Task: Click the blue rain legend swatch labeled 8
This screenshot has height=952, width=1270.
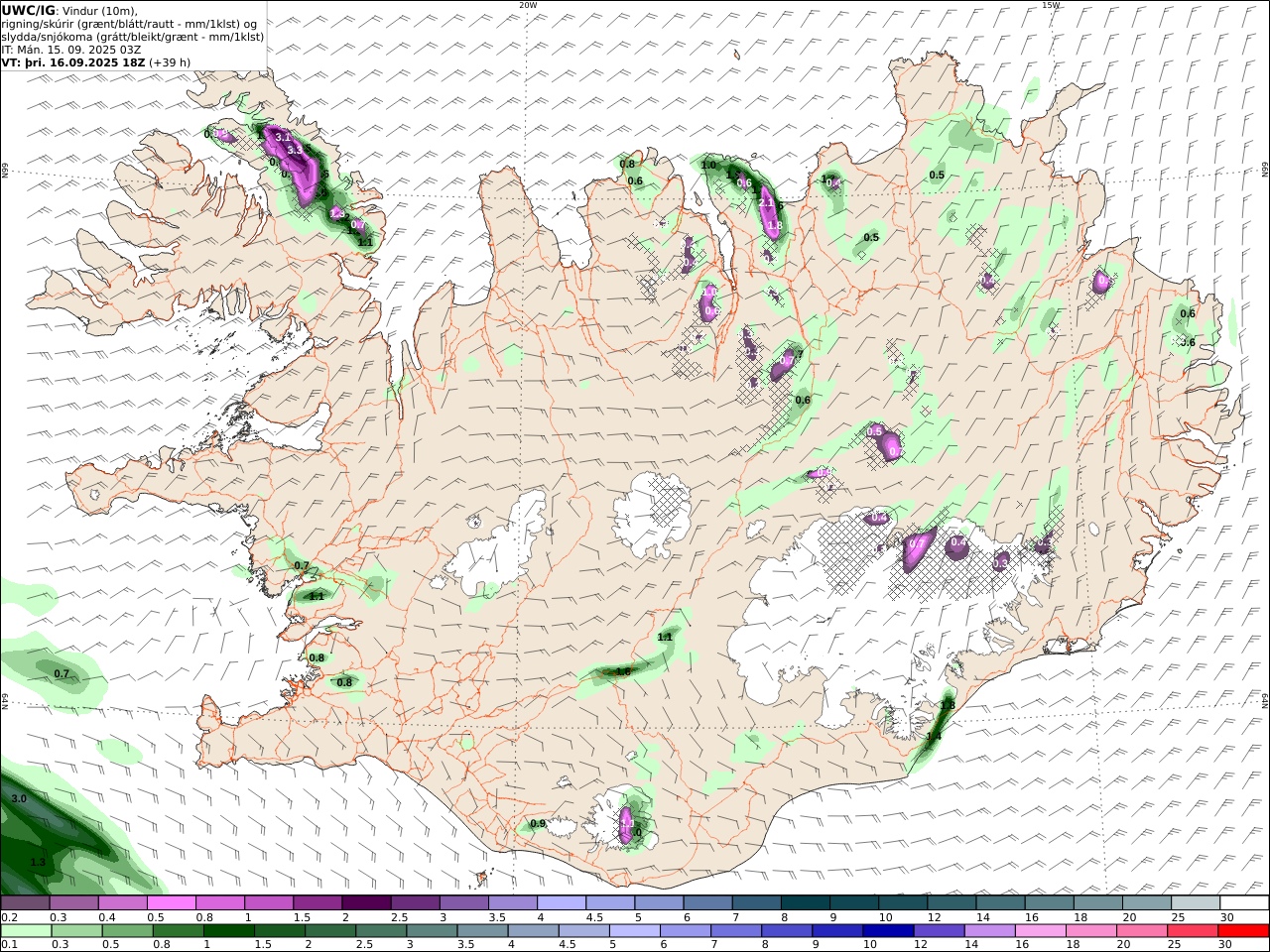Action: [787, 931]
